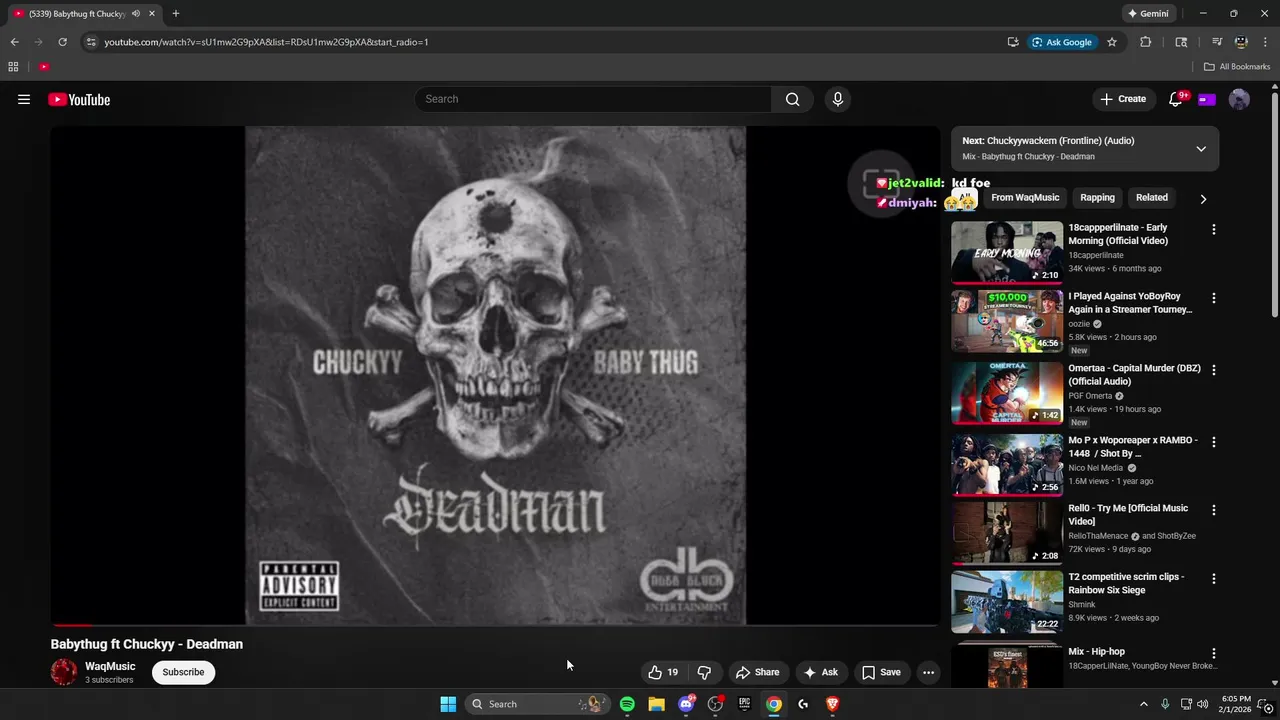Image resolution: width=1280 pixels, height=720 pixels.
Task: Open Chrome three-dot menu
Action: [x=1264, y=42]
